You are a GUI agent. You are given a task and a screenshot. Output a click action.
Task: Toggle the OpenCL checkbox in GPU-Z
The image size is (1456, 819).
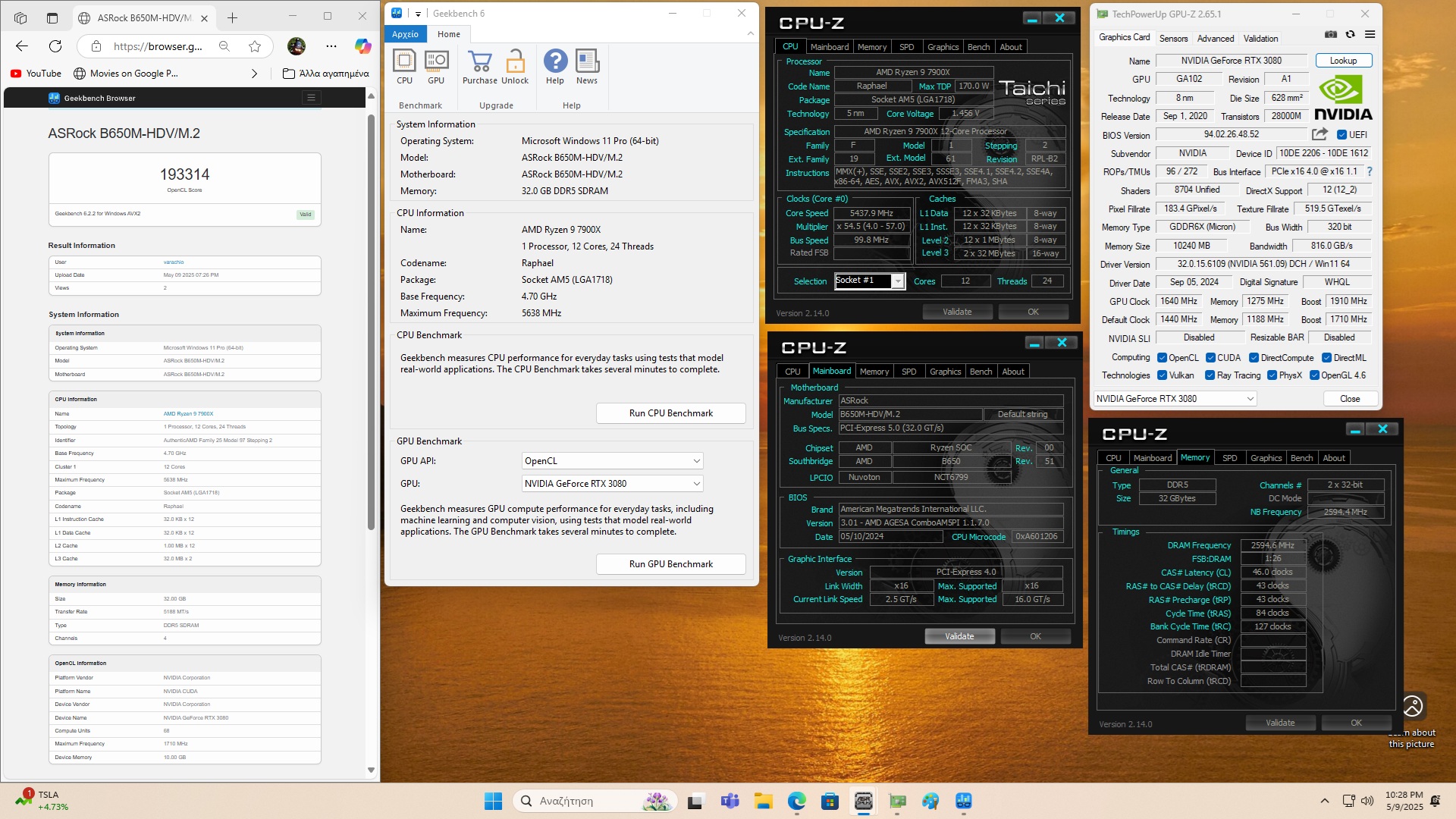1162,358
